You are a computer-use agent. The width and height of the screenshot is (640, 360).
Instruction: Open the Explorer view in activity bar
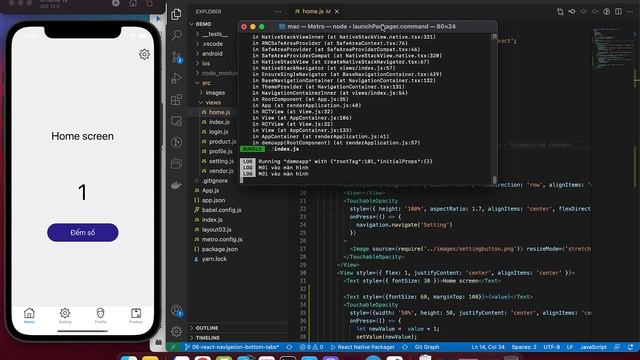tap(176, 15)
